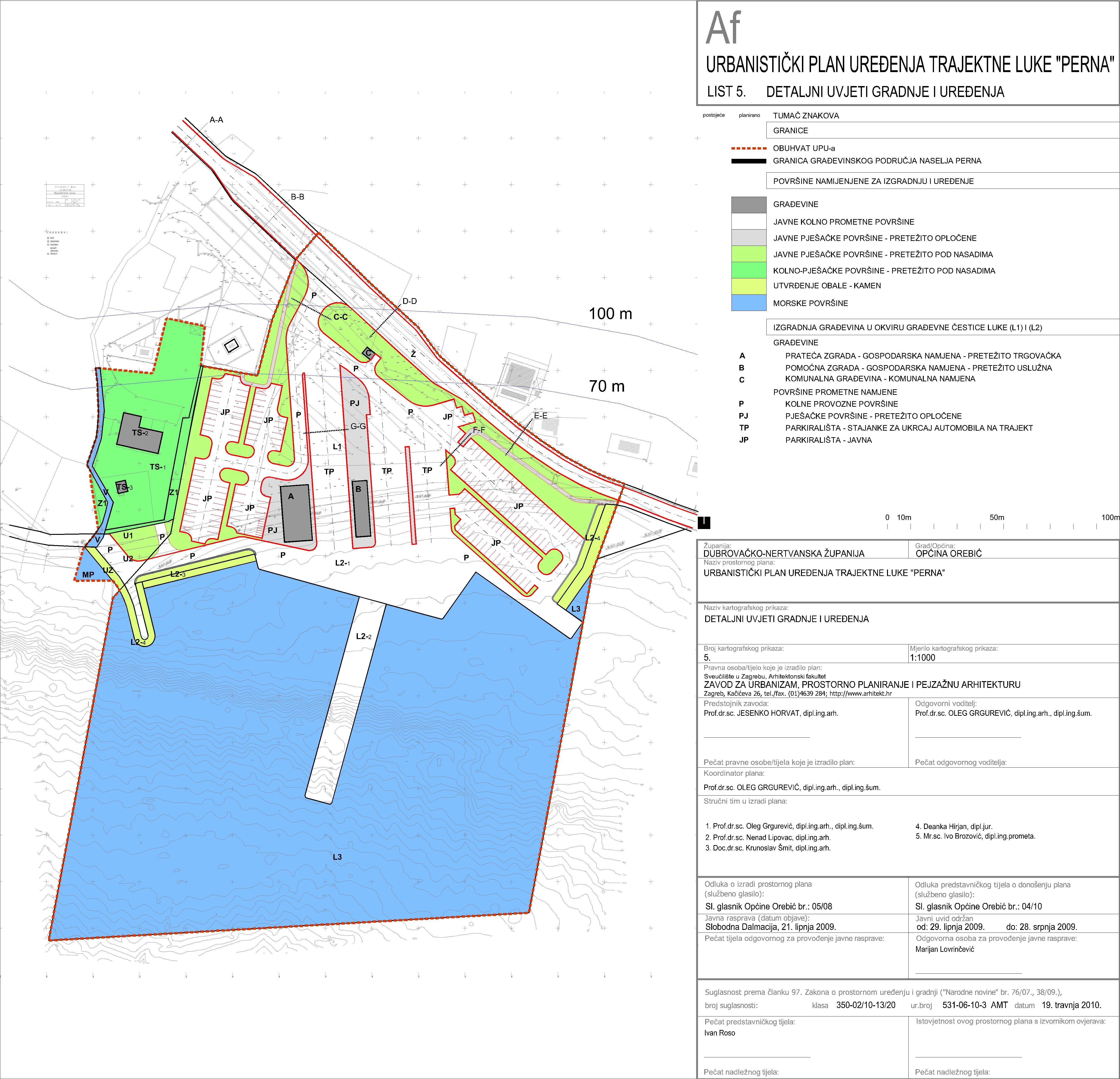This screenshot has width=1120, height=1079.
Task: Click the gray GRAĐEVINE legend swatch
Action: click(749, 205)
